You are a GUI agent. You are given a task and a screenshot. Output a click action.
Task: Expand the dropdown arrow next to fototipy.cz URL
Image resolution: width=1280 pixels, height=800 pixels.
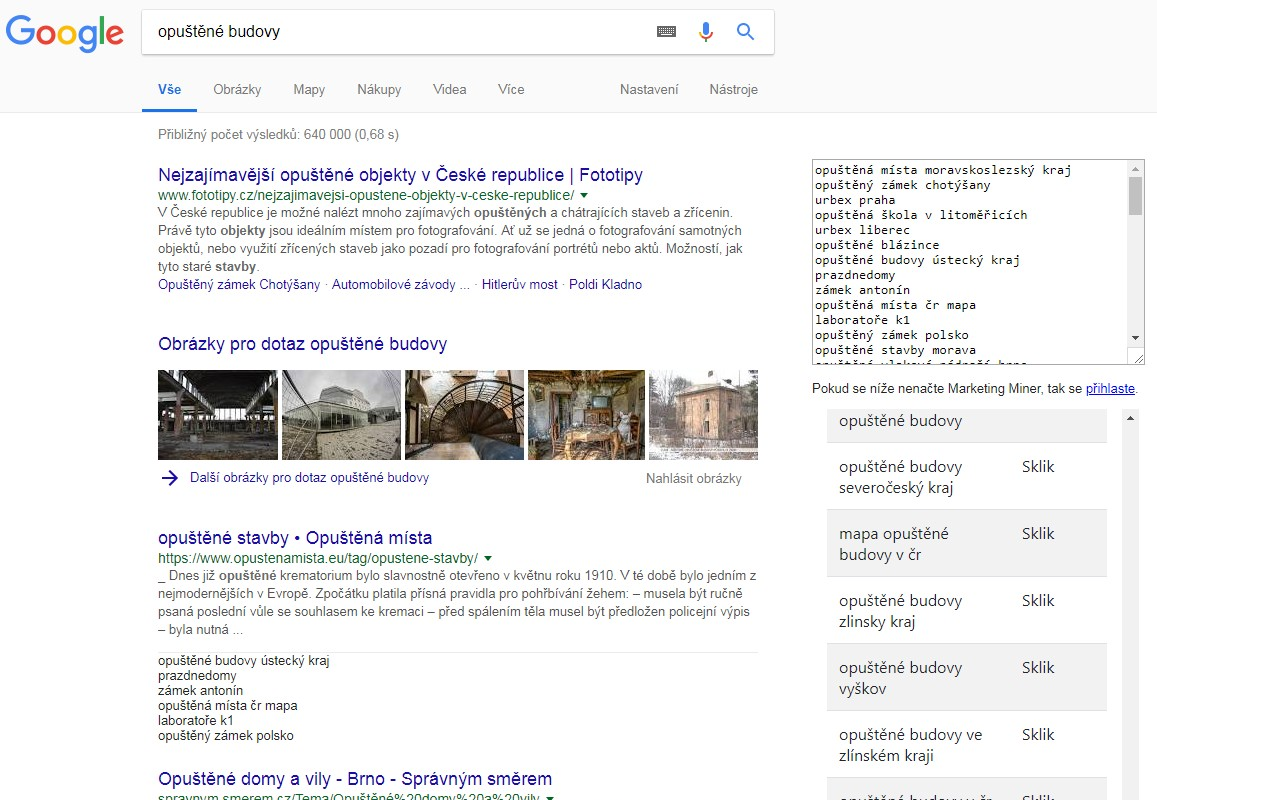tap(584, 195)
